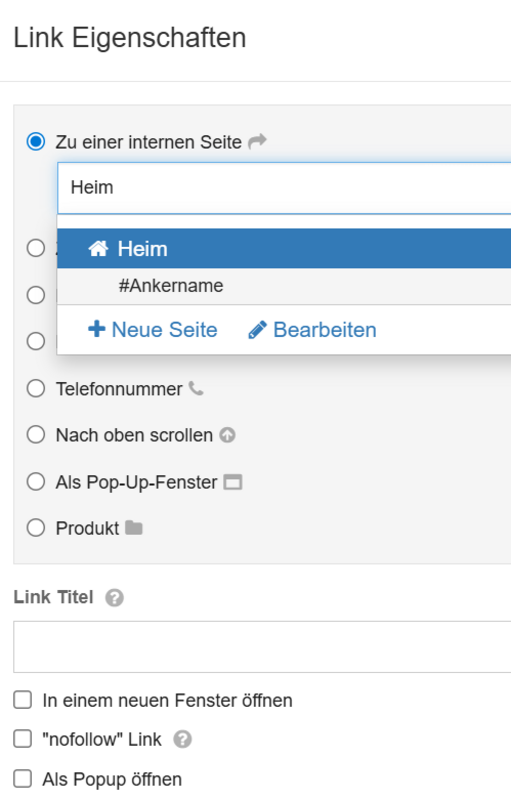The width and height of the screenshot is (511, 800).
Task: Enable In einem neuen Fenster öffnen checkbox
Action: tap(22, 700)
